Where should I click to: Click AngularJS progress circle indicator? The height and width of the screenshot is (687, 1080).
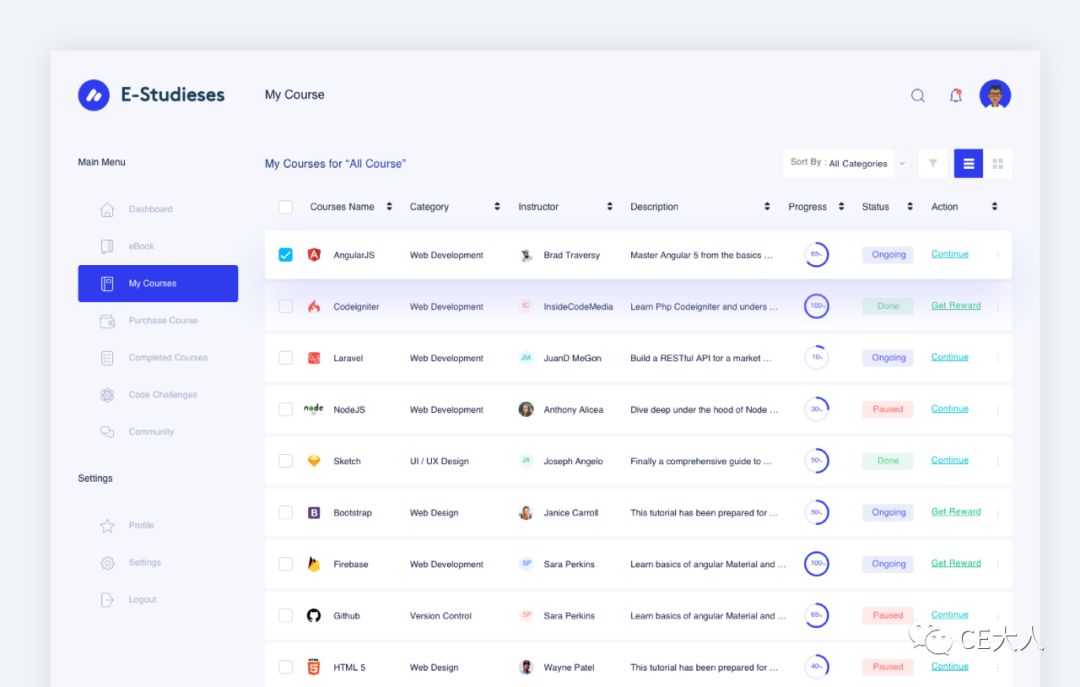[816, 255]
